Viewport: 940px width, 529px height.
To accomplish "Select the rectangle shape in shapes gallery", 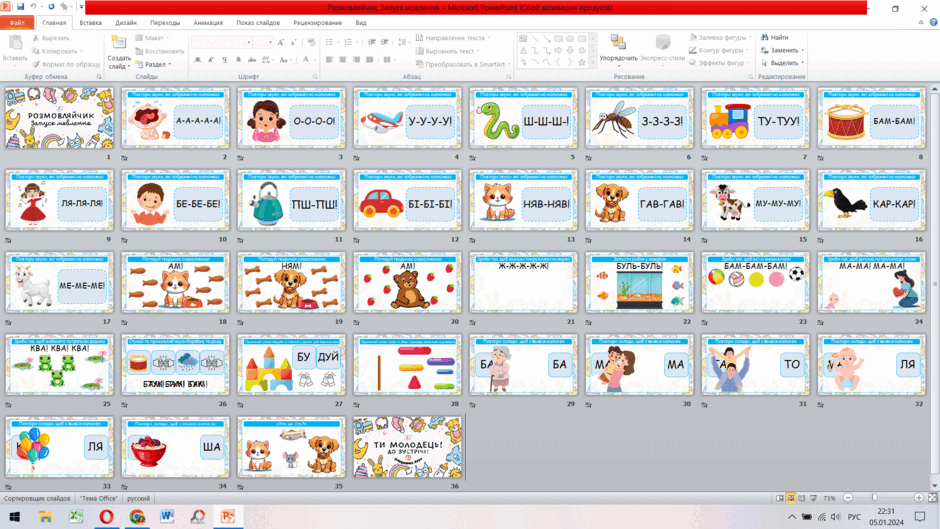I will [x=558, y=38].
